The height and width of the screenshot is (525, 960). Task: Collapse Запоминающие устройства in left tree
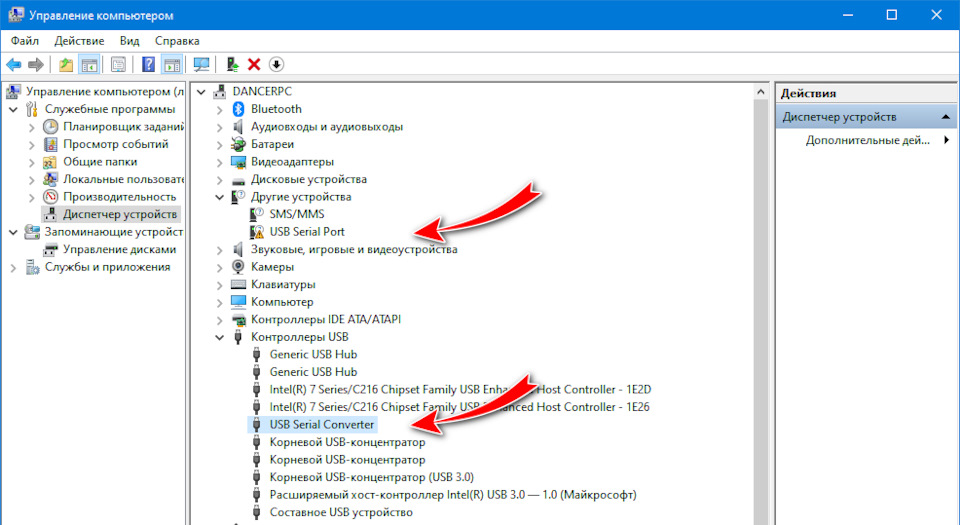pyautogui.click(x=13, y=233)
